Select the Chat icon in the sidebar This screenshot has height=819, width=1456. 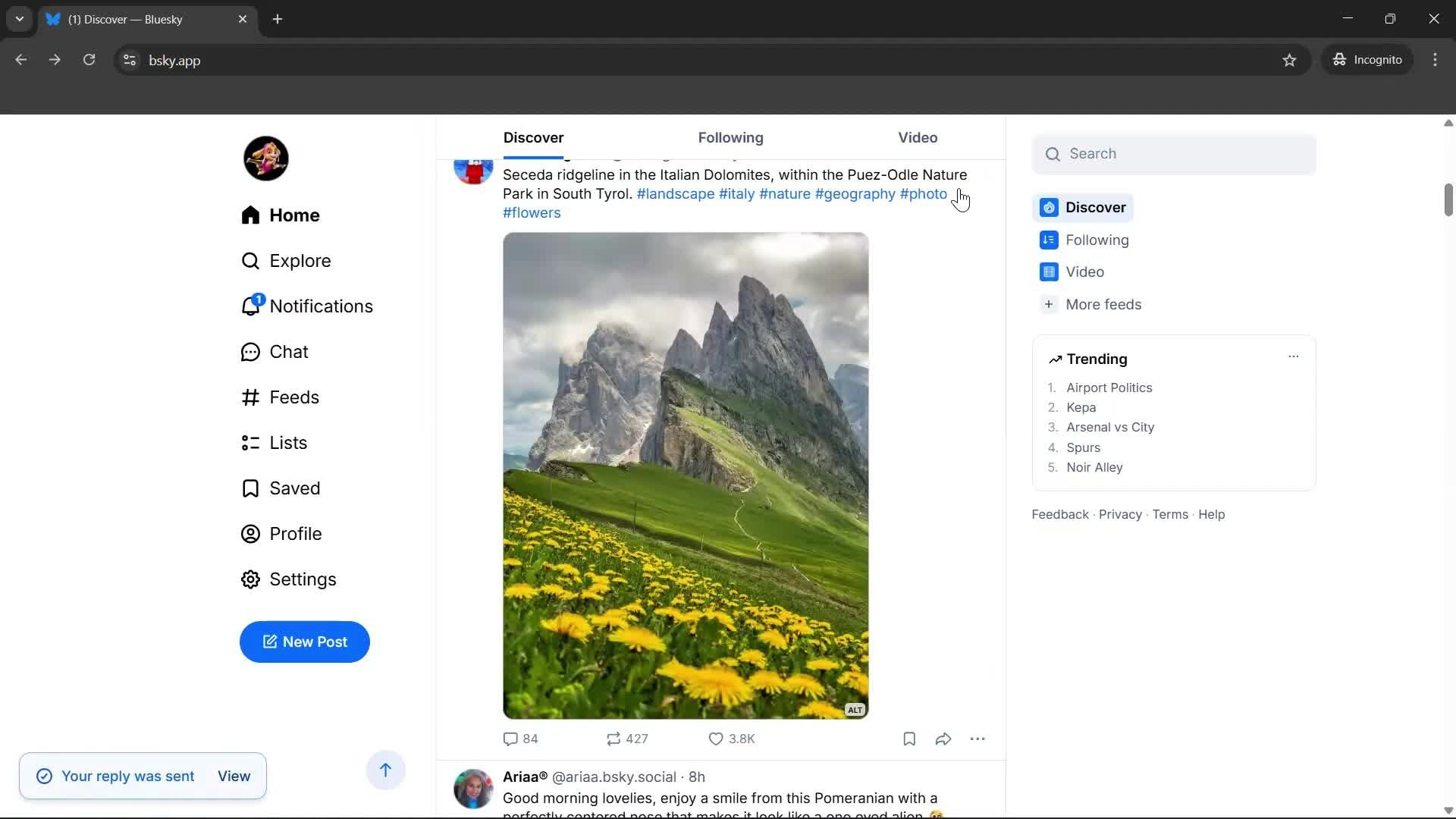250,351
